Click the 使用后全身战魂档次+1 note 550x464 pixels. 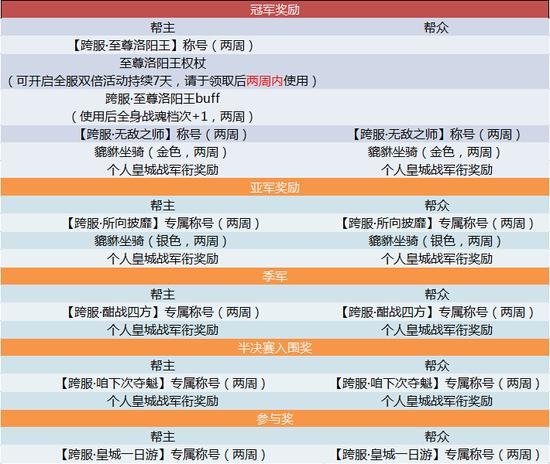click(162, 116)
